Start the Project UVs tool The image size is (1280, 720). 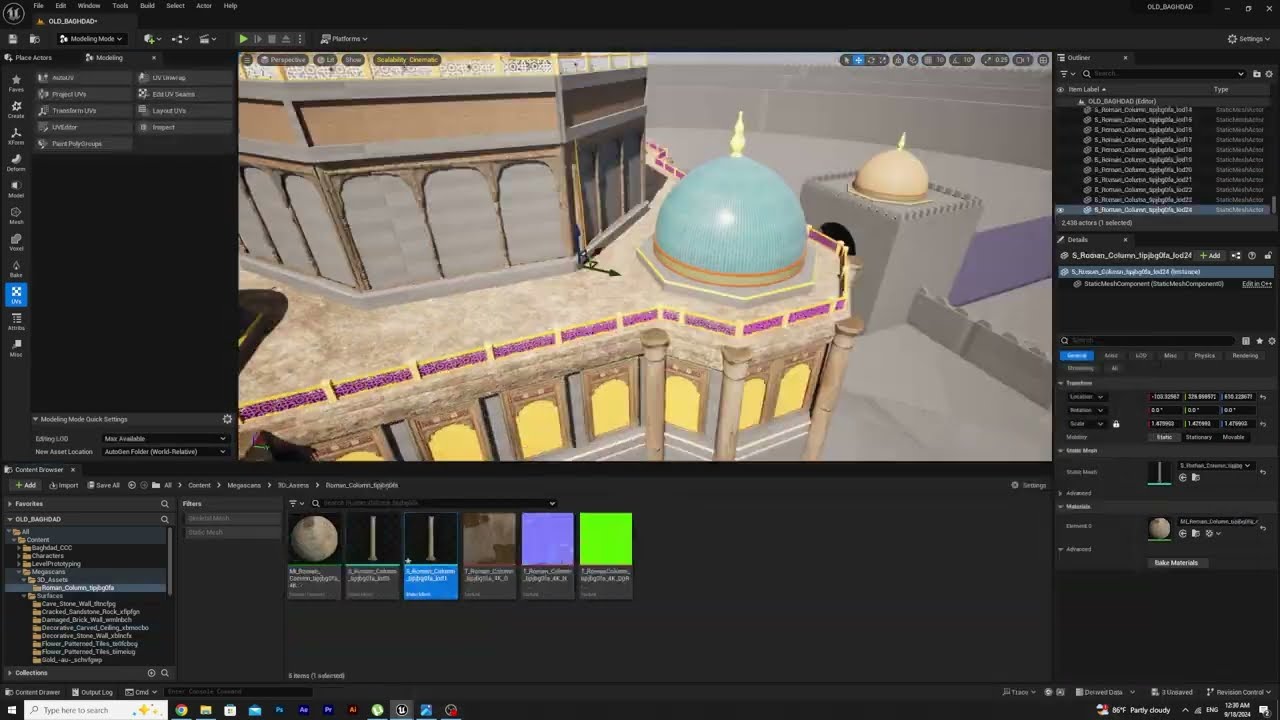[84, 94]
